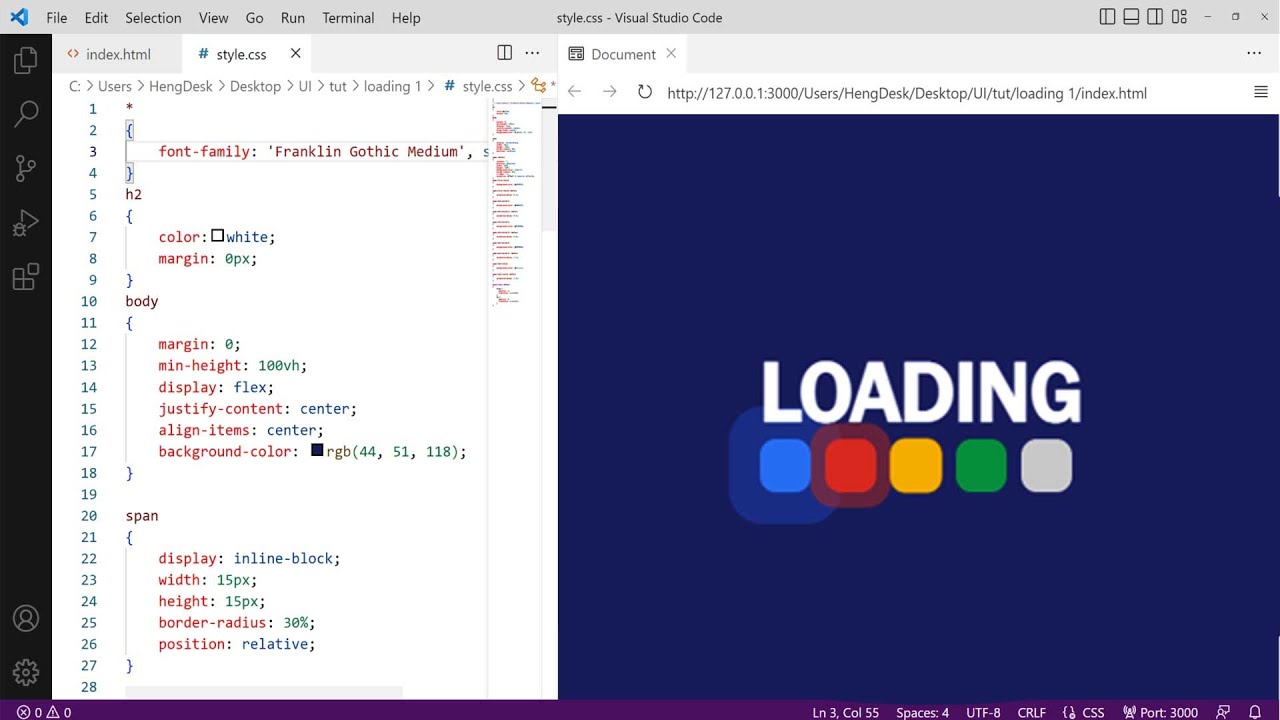1280x720 pixels.
Task: Split the editor right
Action: 505,53
